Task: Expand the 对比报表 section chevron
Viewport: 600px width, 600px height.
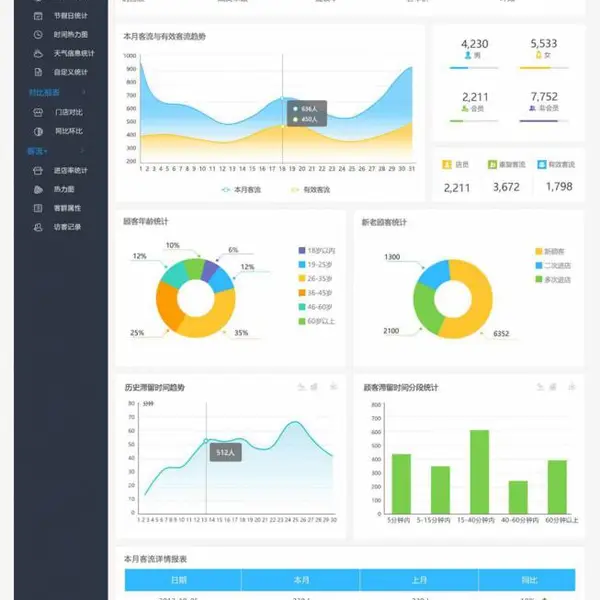Action: [x=84, y=92]
